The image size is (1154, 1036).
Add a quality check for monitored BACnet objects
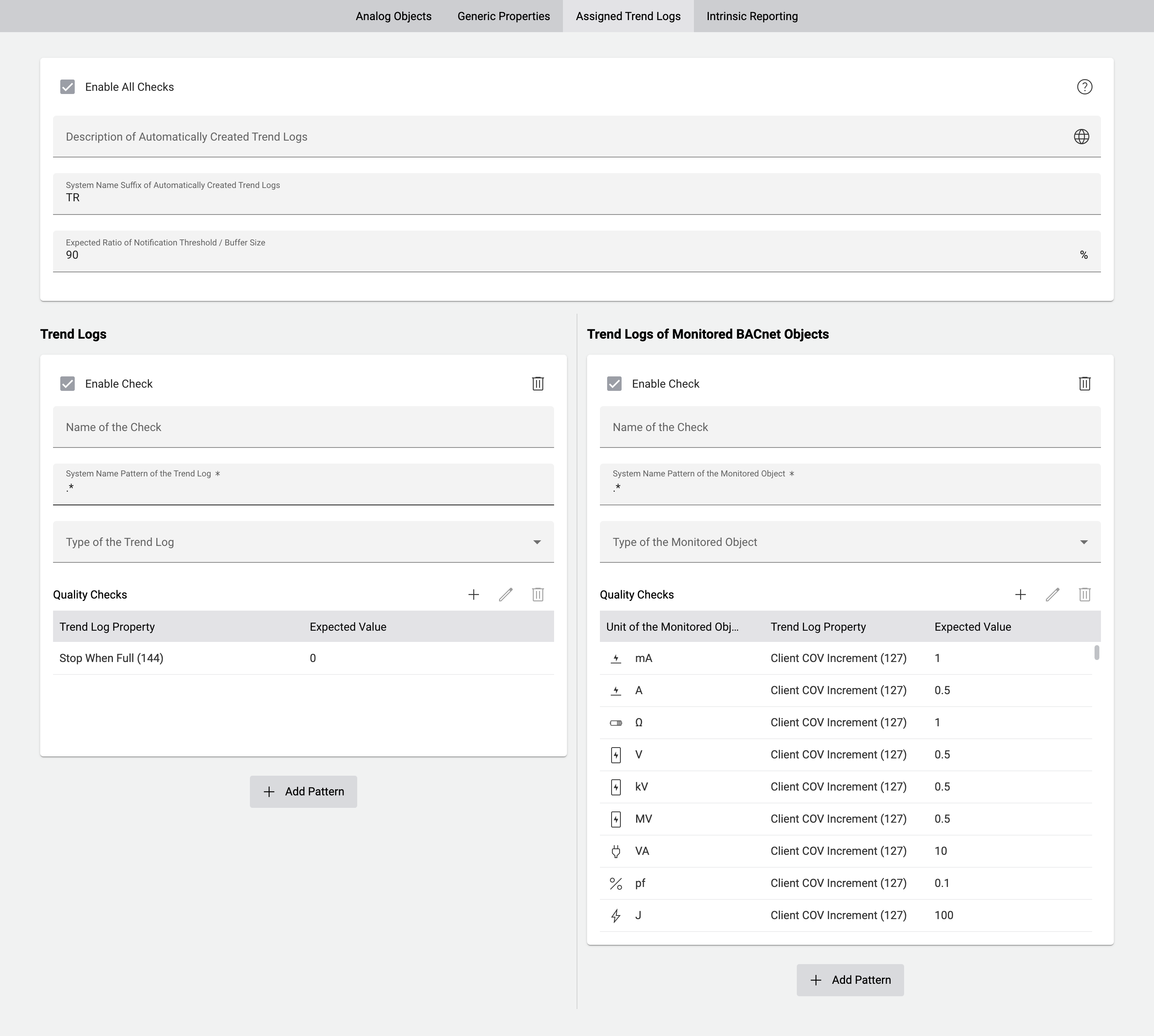[x=1020, y=595]
